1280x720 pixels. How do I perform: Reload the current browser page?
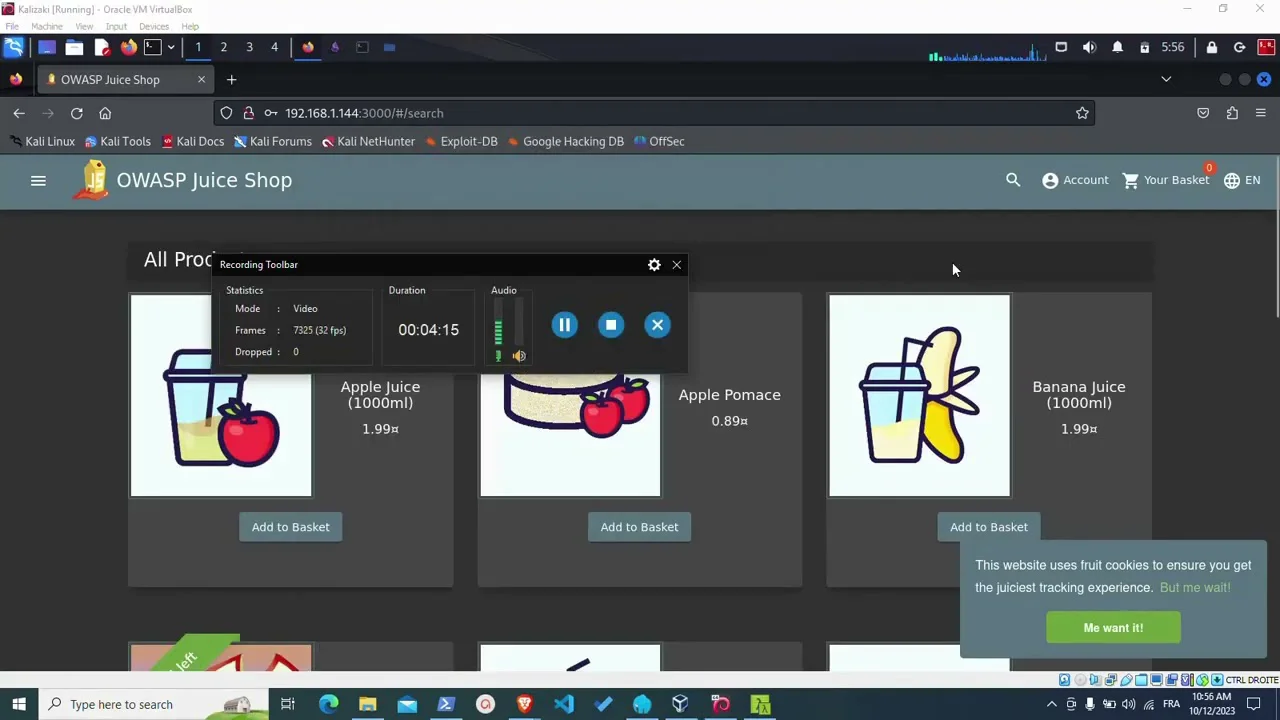pos(76,113)
